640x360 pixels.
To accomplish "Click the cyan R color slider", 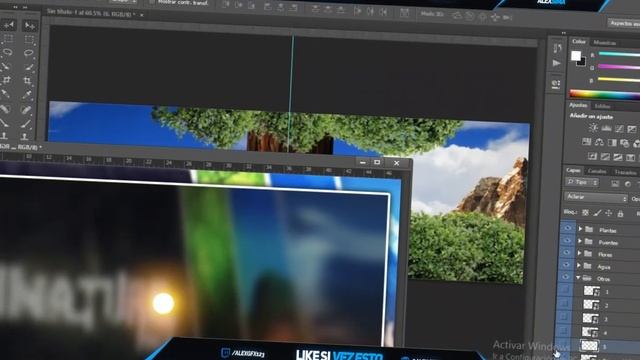I will 619,54.
